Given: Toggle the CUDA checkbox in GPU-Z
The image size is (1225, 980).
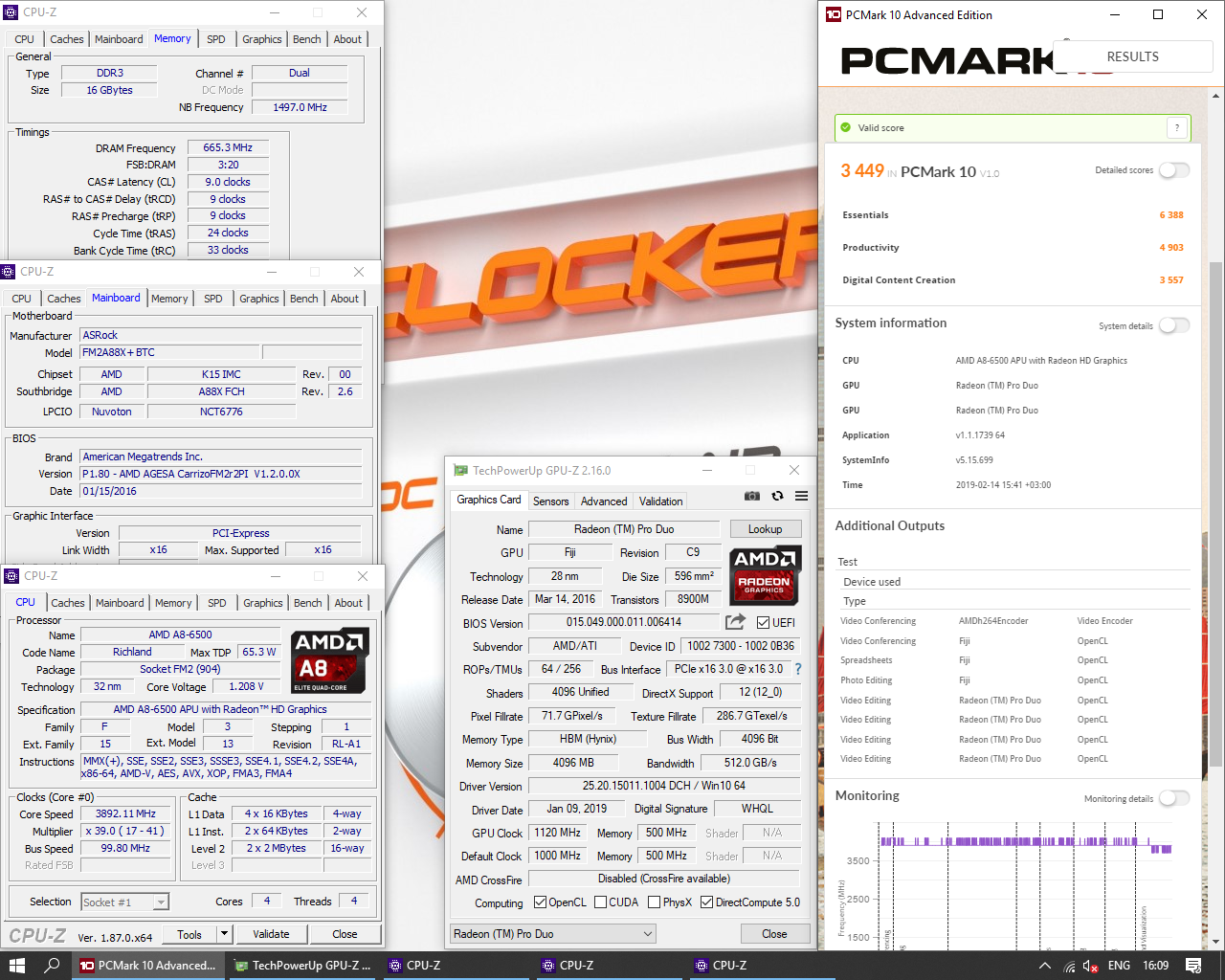Looking at the screenshot, I should 600,902.
